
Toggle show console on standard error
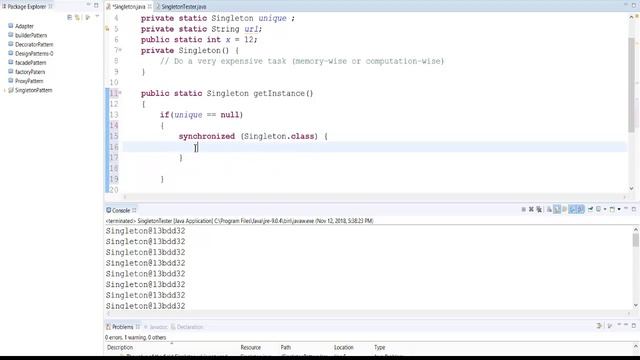(x=580, y=209)
